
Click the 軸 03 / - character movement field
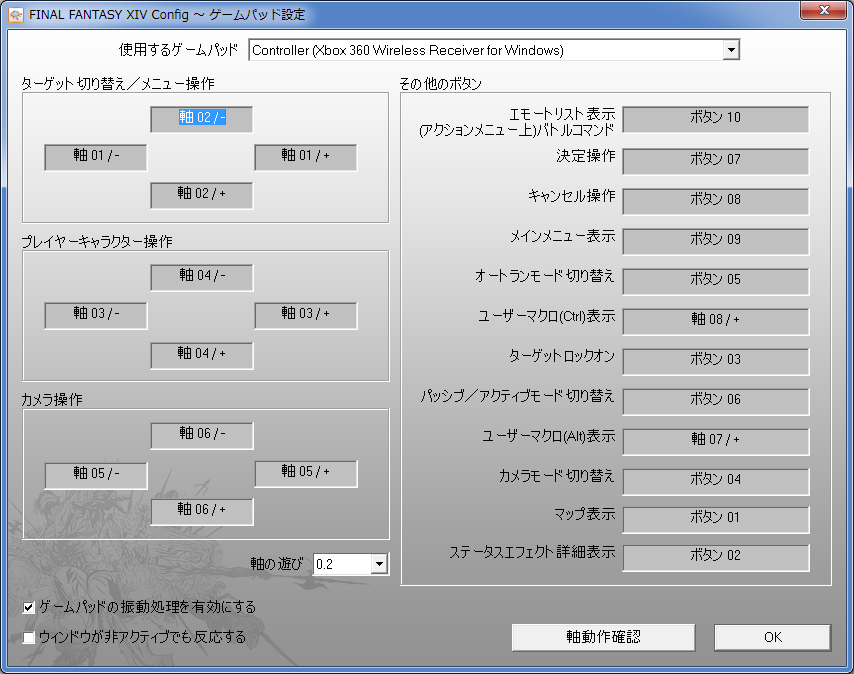96,315
